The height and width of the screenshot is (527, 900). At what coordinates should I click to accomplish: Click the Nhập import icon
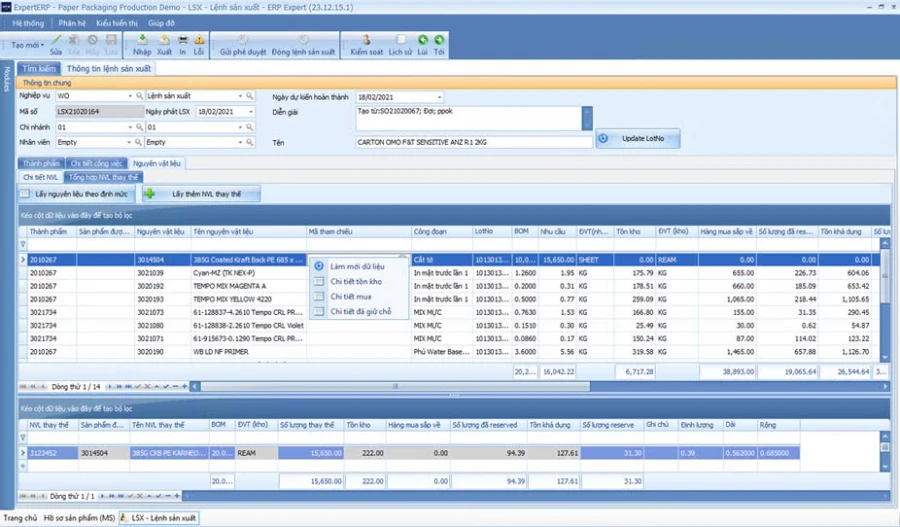[x=142, y=40]
